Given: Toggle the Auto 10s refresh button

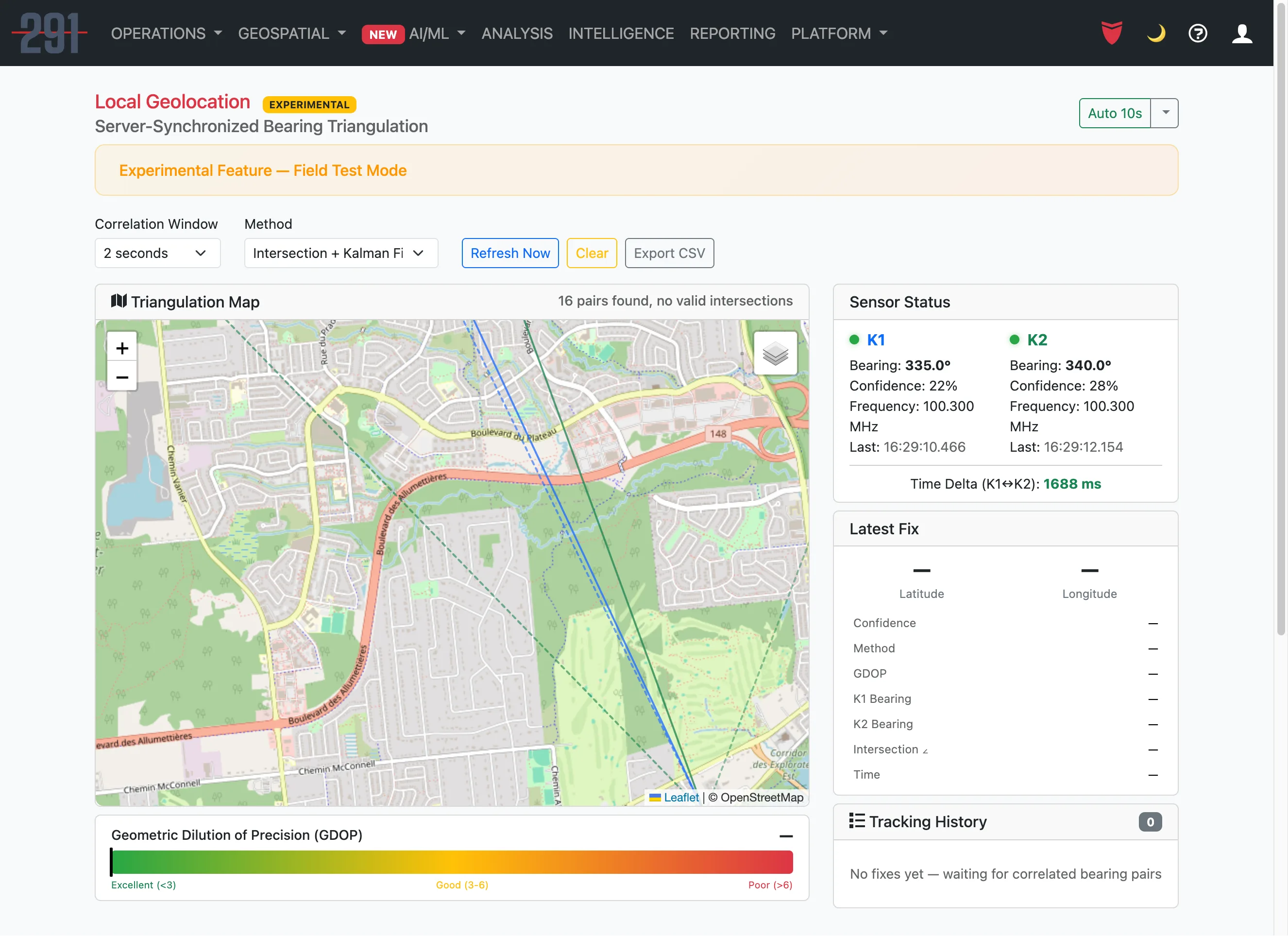Looking at the screenshot, I should pyautogui.click(x=1115, y=113).
